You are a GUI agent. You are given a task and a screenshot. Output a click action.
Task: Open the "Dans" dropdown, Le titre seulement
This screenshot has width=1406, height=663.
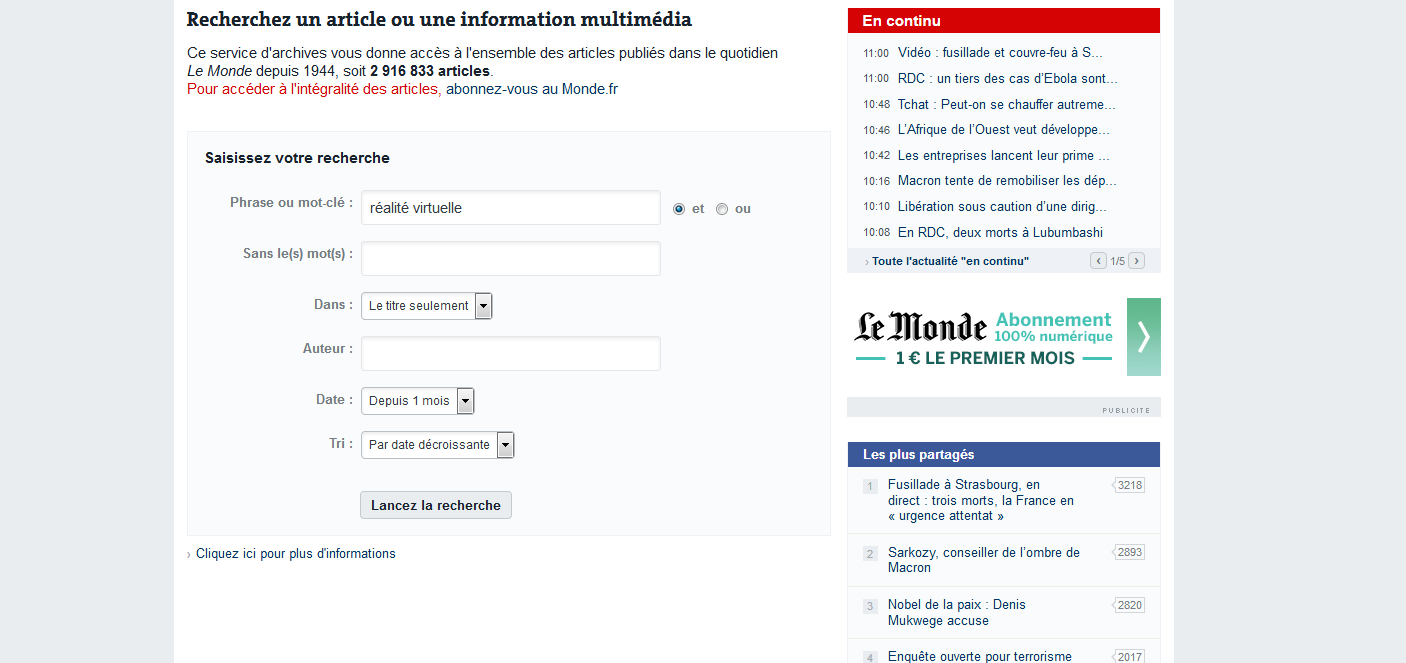pos(427,306)
